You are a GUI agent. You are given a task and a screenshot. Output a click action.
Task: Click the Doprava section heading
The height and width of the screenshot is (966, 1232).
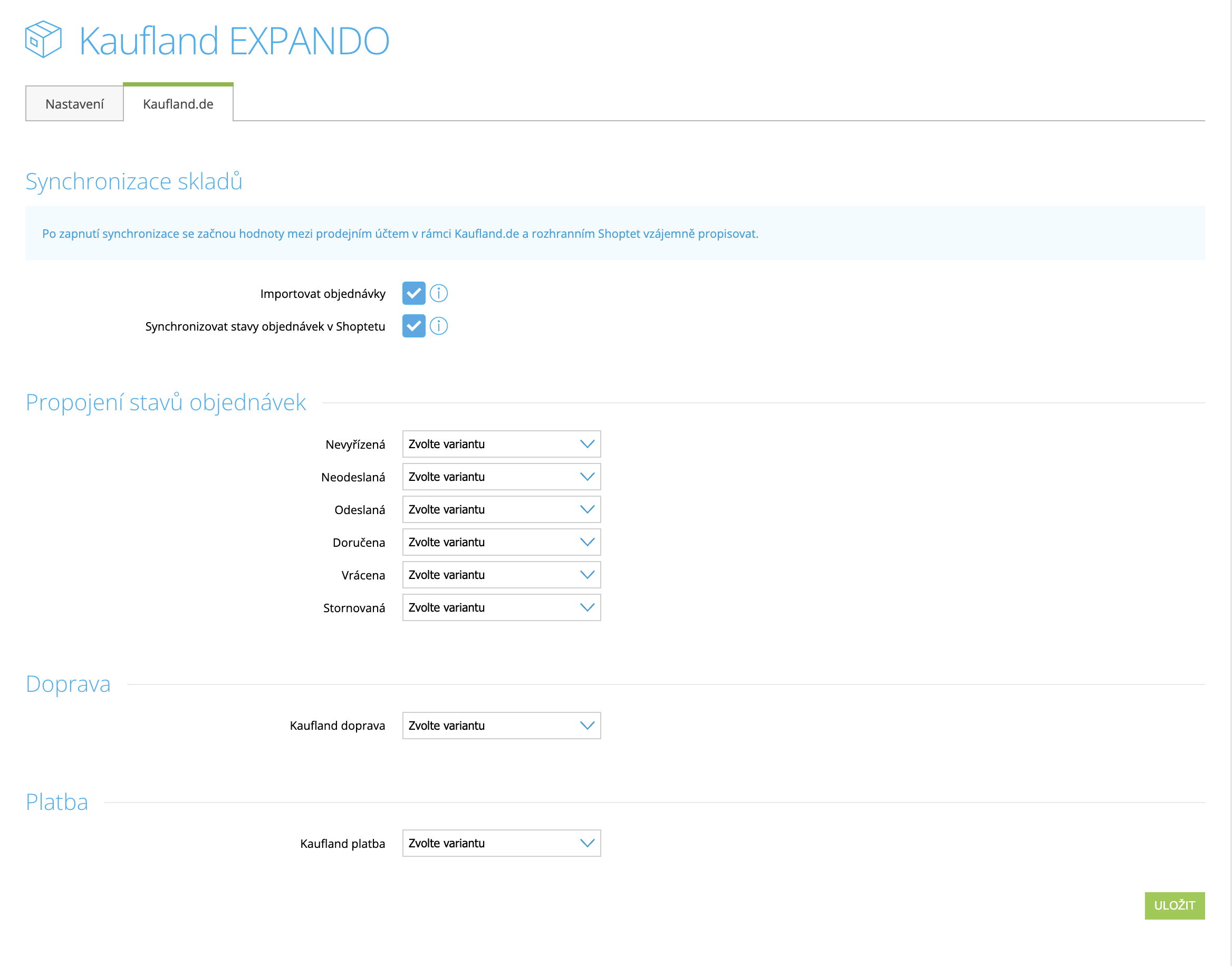[68, 684]
